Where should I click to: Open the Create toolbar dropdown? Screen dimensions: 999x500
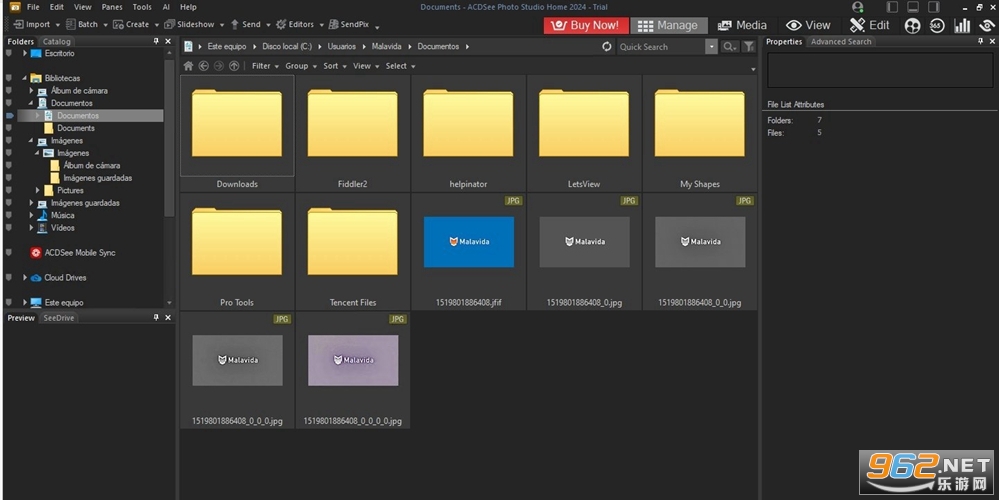(x=157, y=25)
